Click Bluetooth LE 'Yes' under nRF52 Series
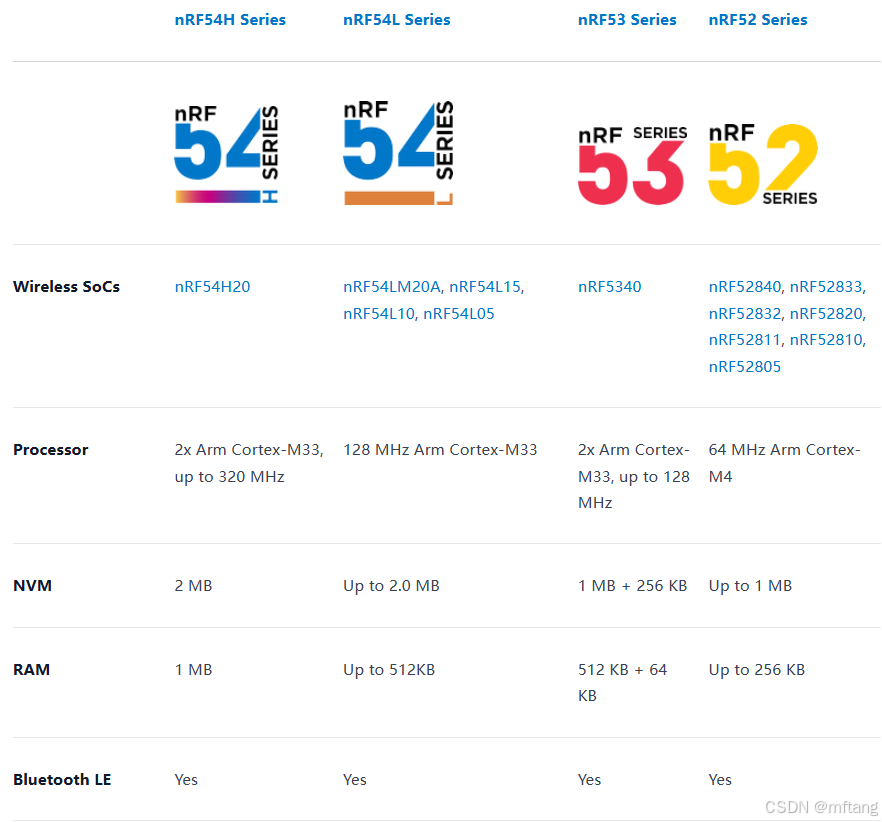Screen dimensions: 882x822 point(719,780)
